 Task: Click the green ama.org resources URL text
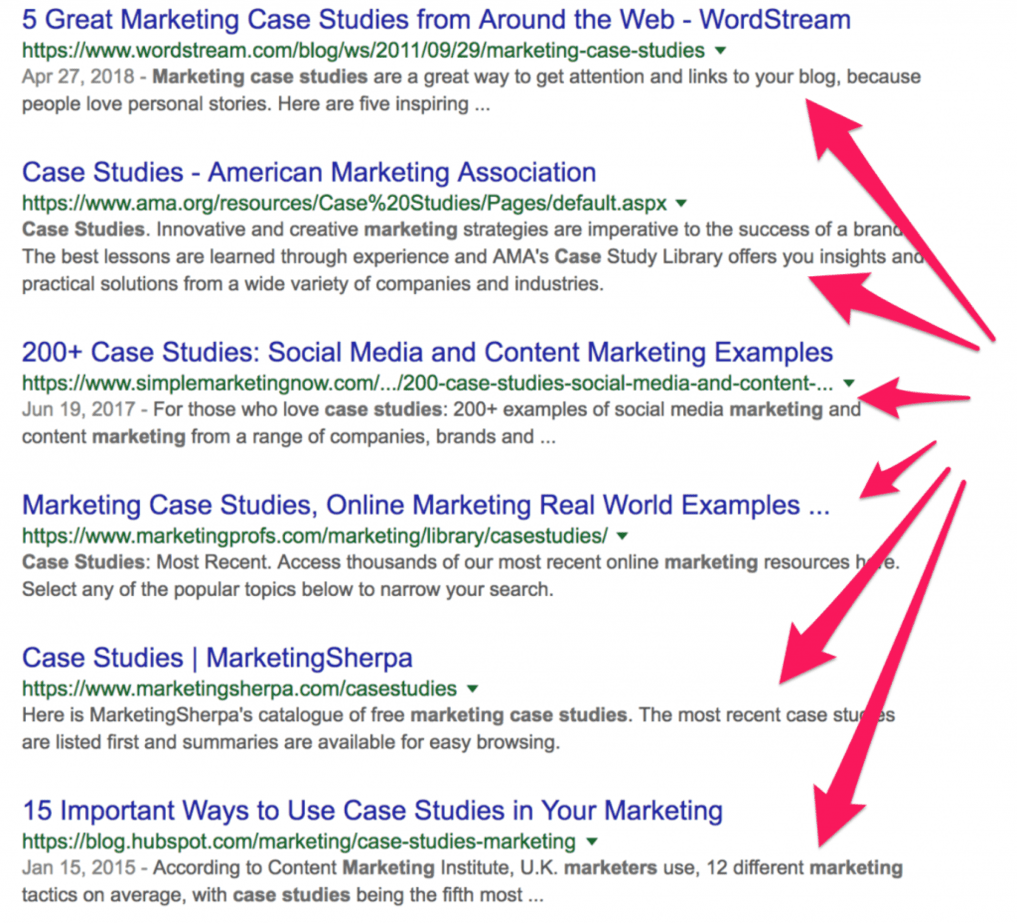pos(344,204)
